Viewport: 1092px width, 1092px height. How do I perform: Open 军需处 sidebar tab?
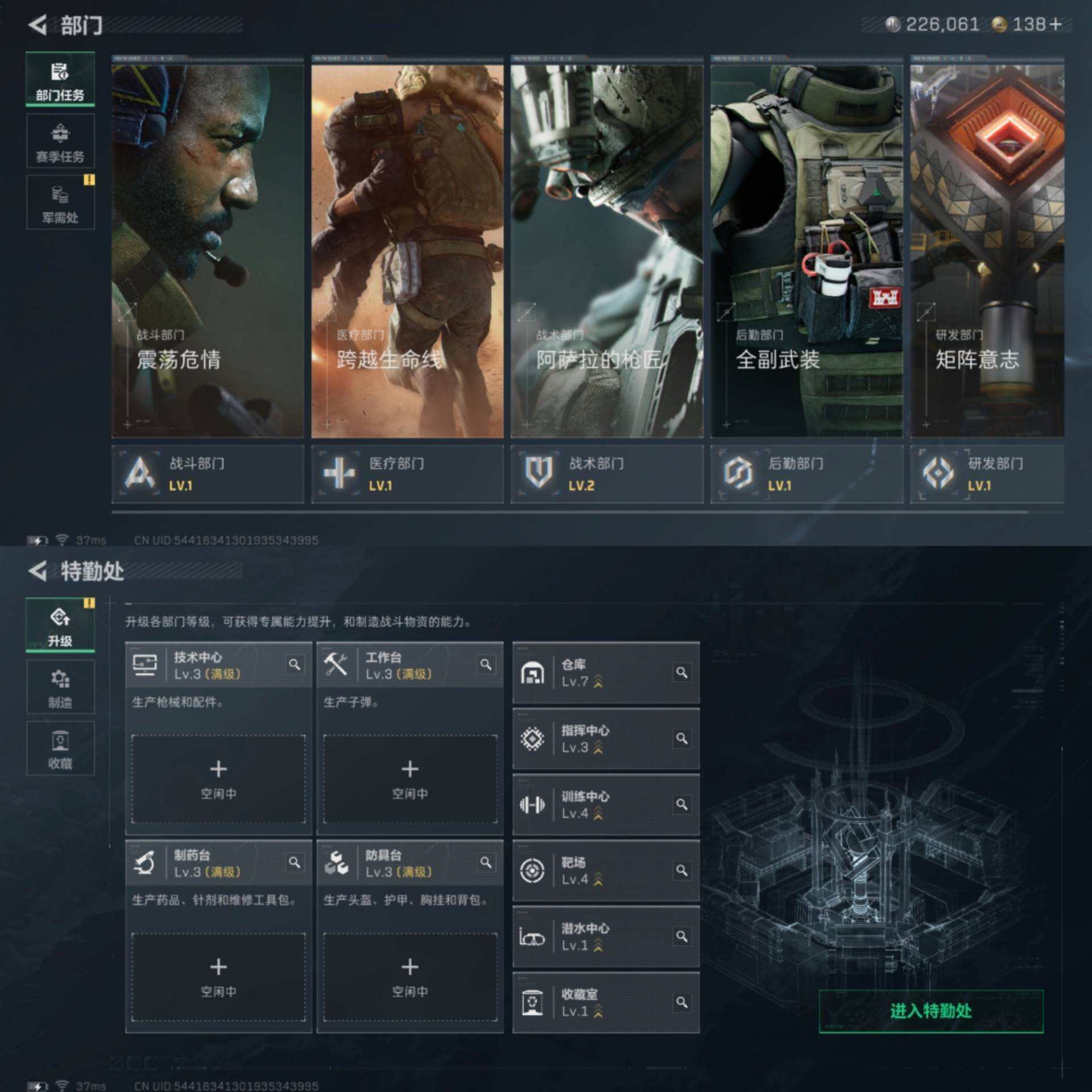coord(60,202)
